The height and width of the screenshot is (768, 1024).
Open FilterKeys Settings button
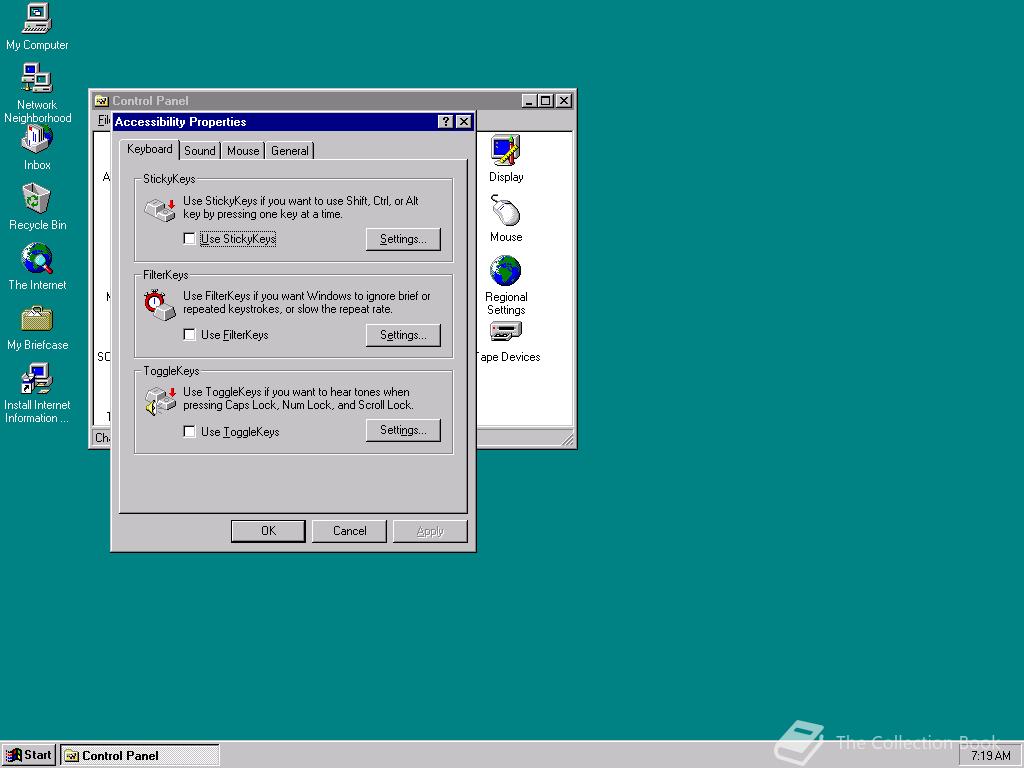[x=403, y=335]
